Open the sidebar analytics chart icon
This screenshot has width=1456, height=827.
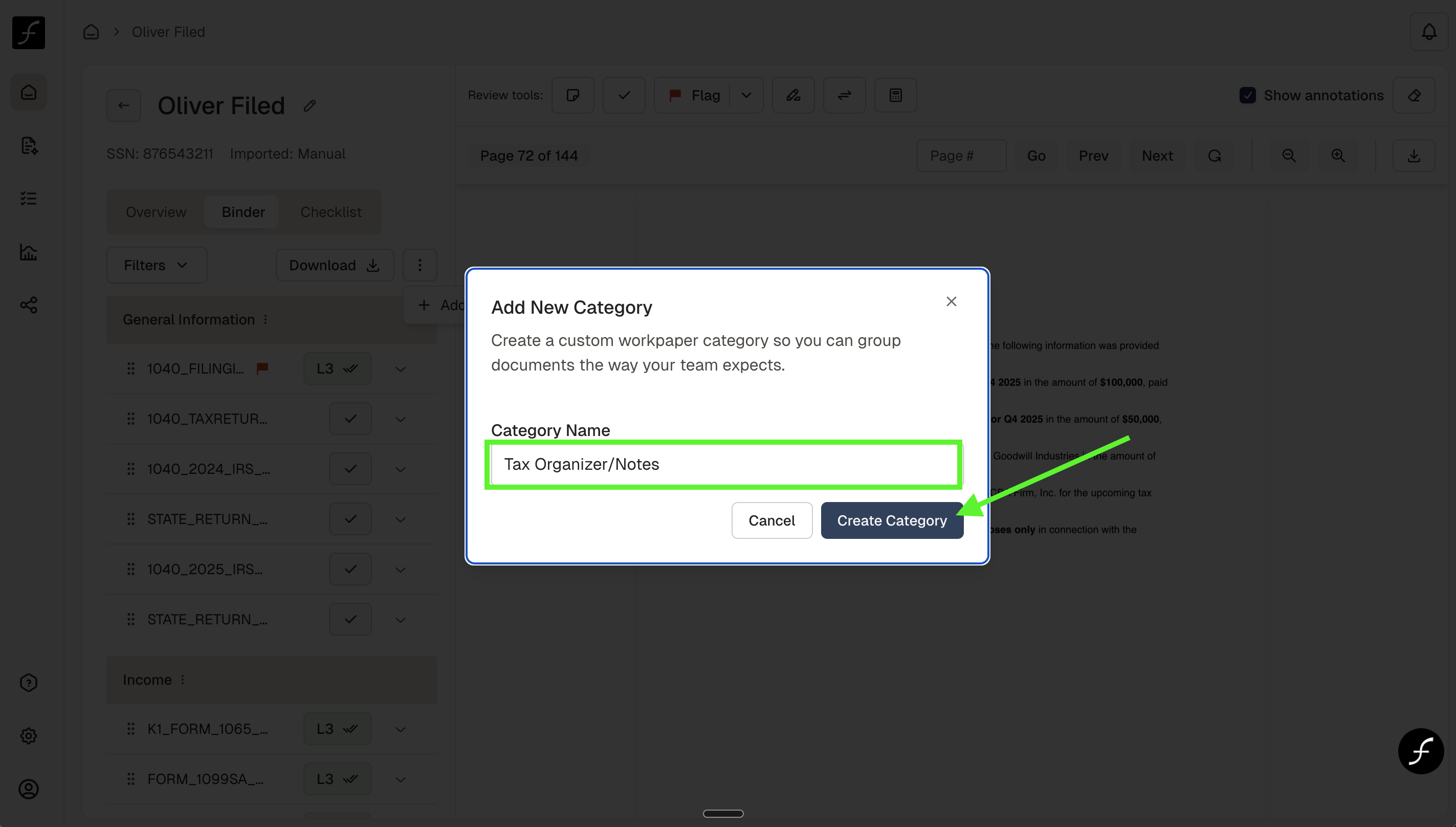point(28,252)
